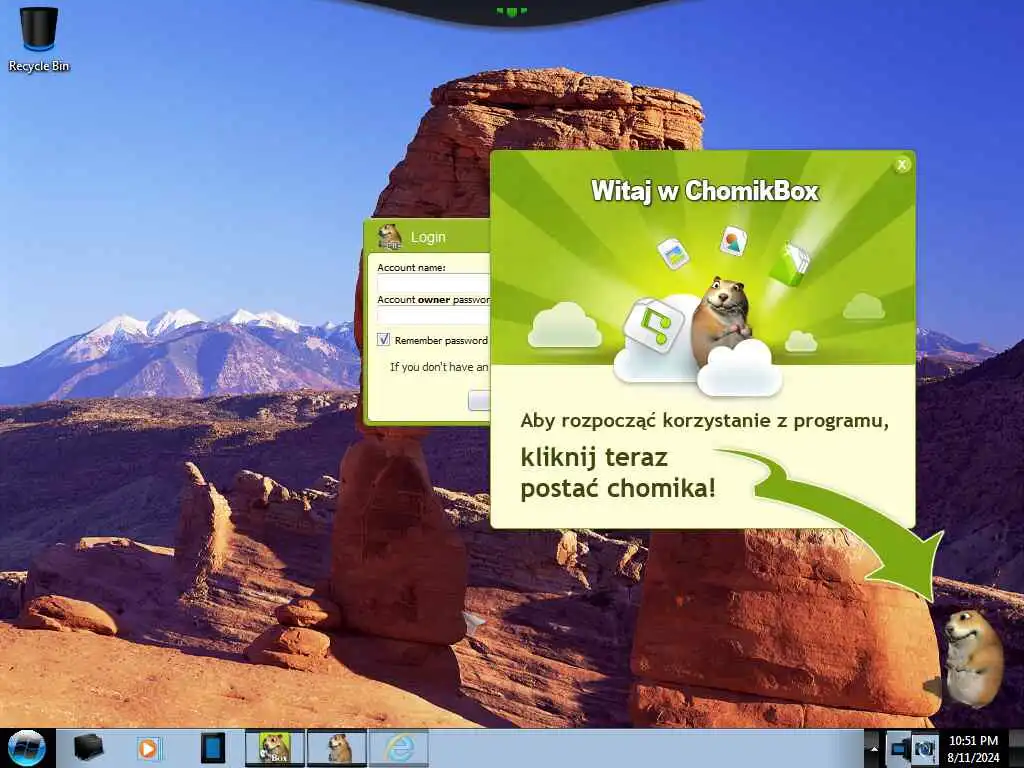The width and height of the screenshot is (1024, 768).
Task: Switch to ChomikBox Box taskbar button
Action: (x=274, y=748)
